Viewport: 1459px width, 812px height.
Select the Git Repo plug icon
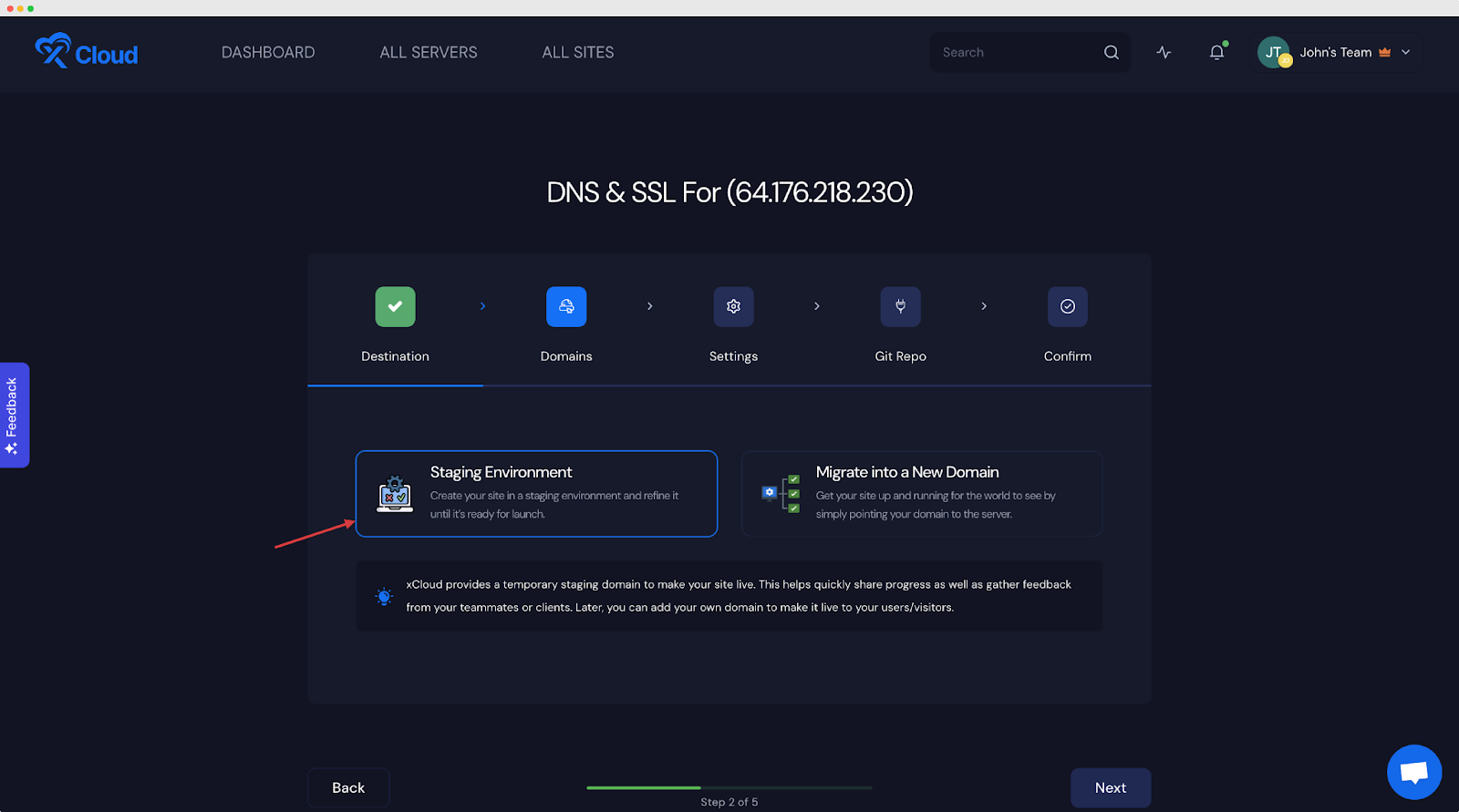click(x=900, y=306)
